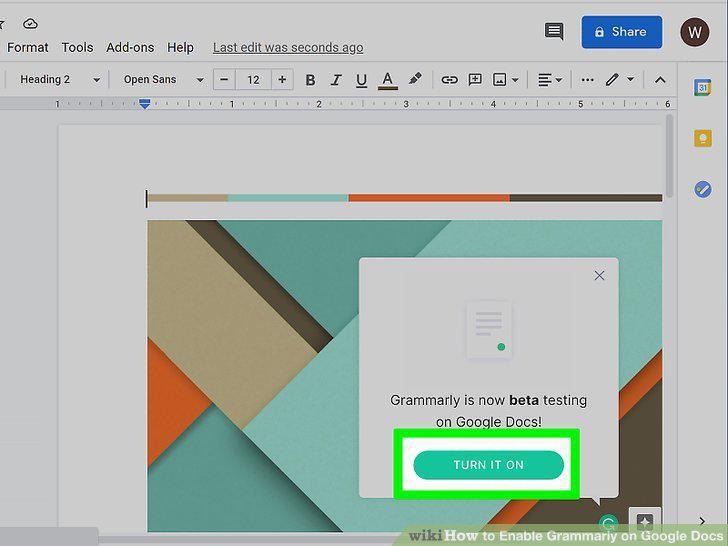Toggle italic formatting
Image resolution: width=728 pixels, height=546 pixels.
pos(336,80)
